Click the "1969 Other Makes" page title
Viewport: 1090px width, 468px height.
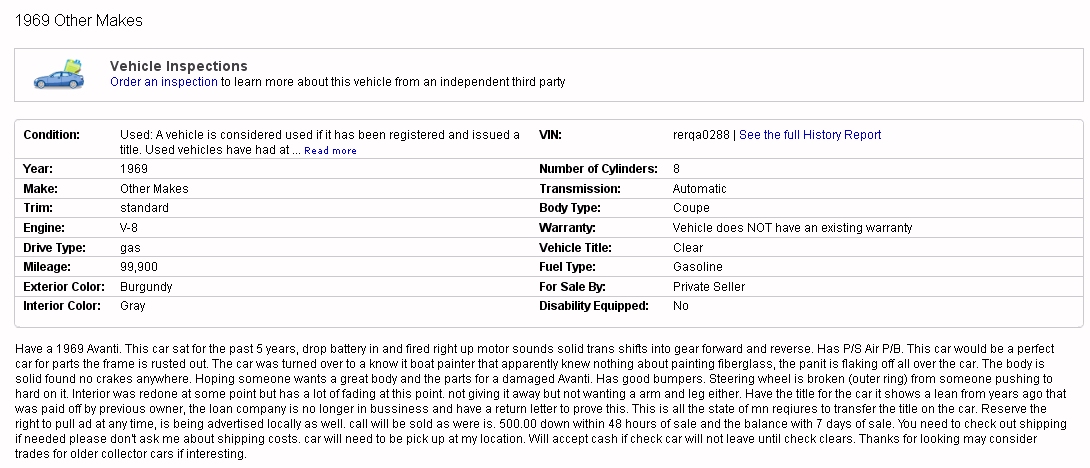click(79, 21)
